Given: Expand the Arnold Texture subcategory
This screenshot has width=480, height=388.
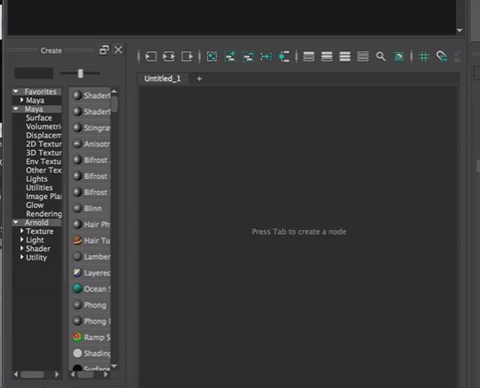Looking at the screenshot, I should 22,231.
